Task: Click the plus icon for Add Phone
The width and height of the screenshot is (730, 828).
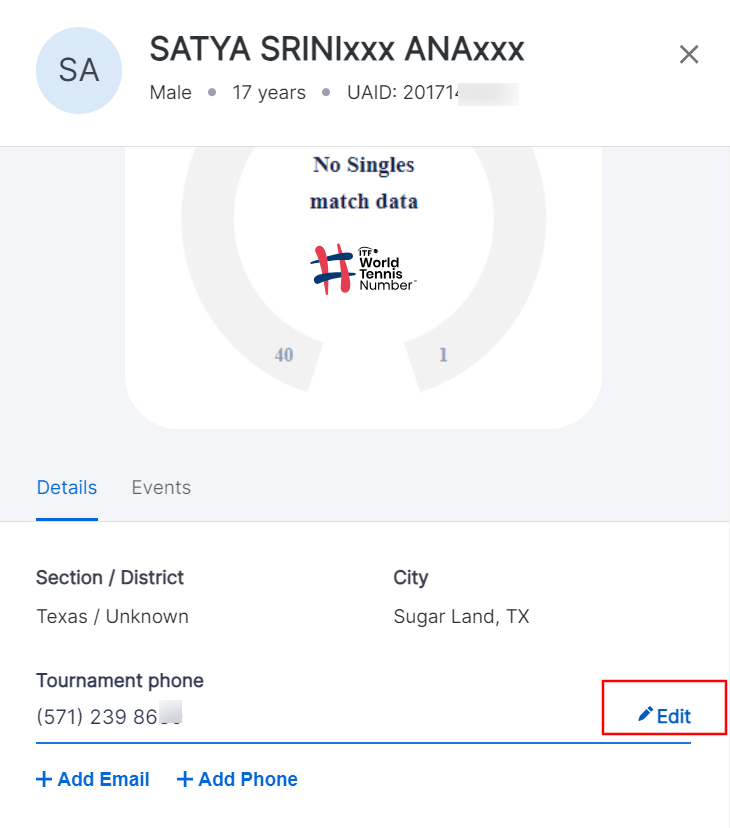Action: click(184, 779)
